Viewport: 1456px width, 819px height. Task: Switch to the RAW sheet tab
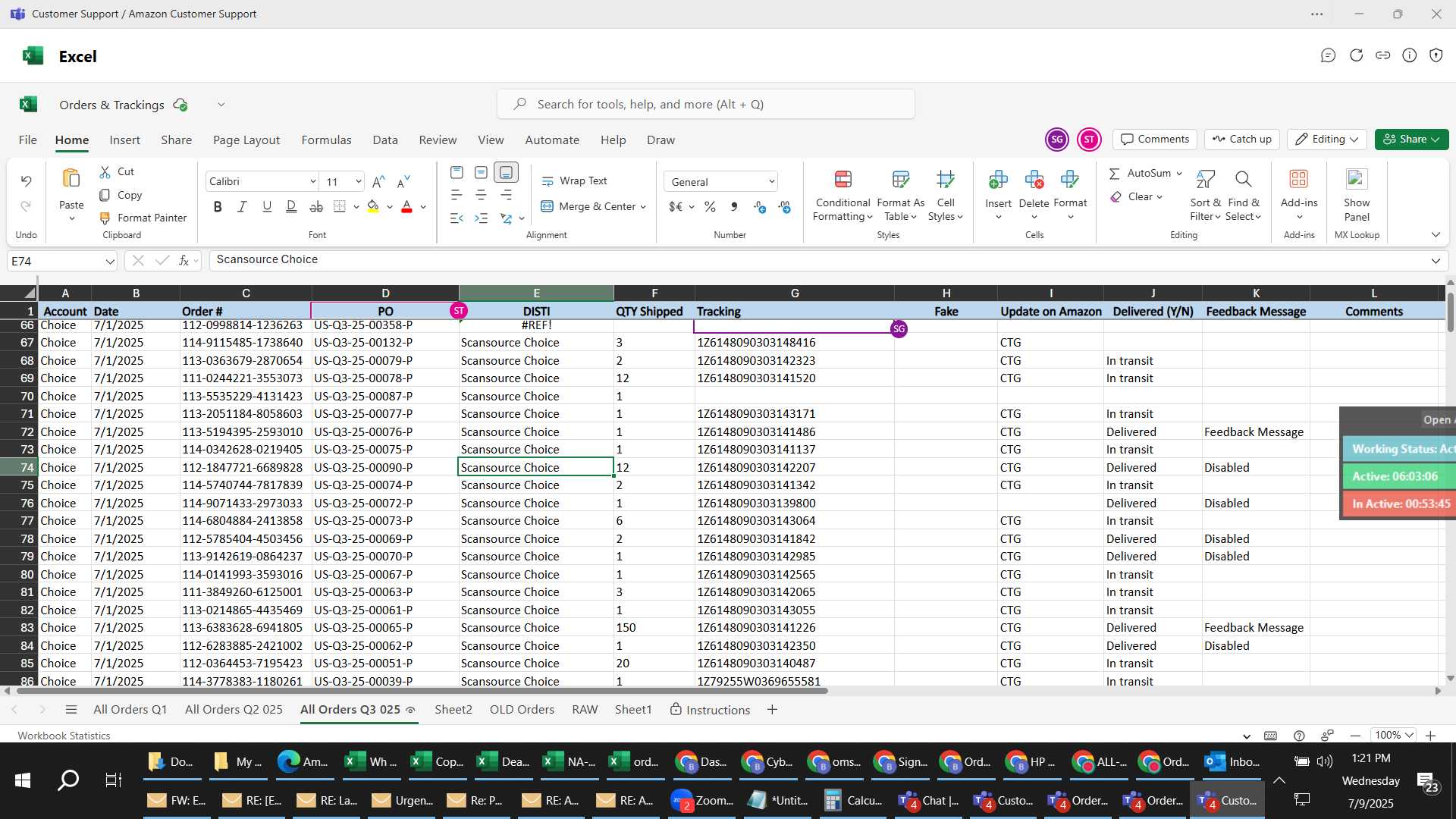click(585, 710)
